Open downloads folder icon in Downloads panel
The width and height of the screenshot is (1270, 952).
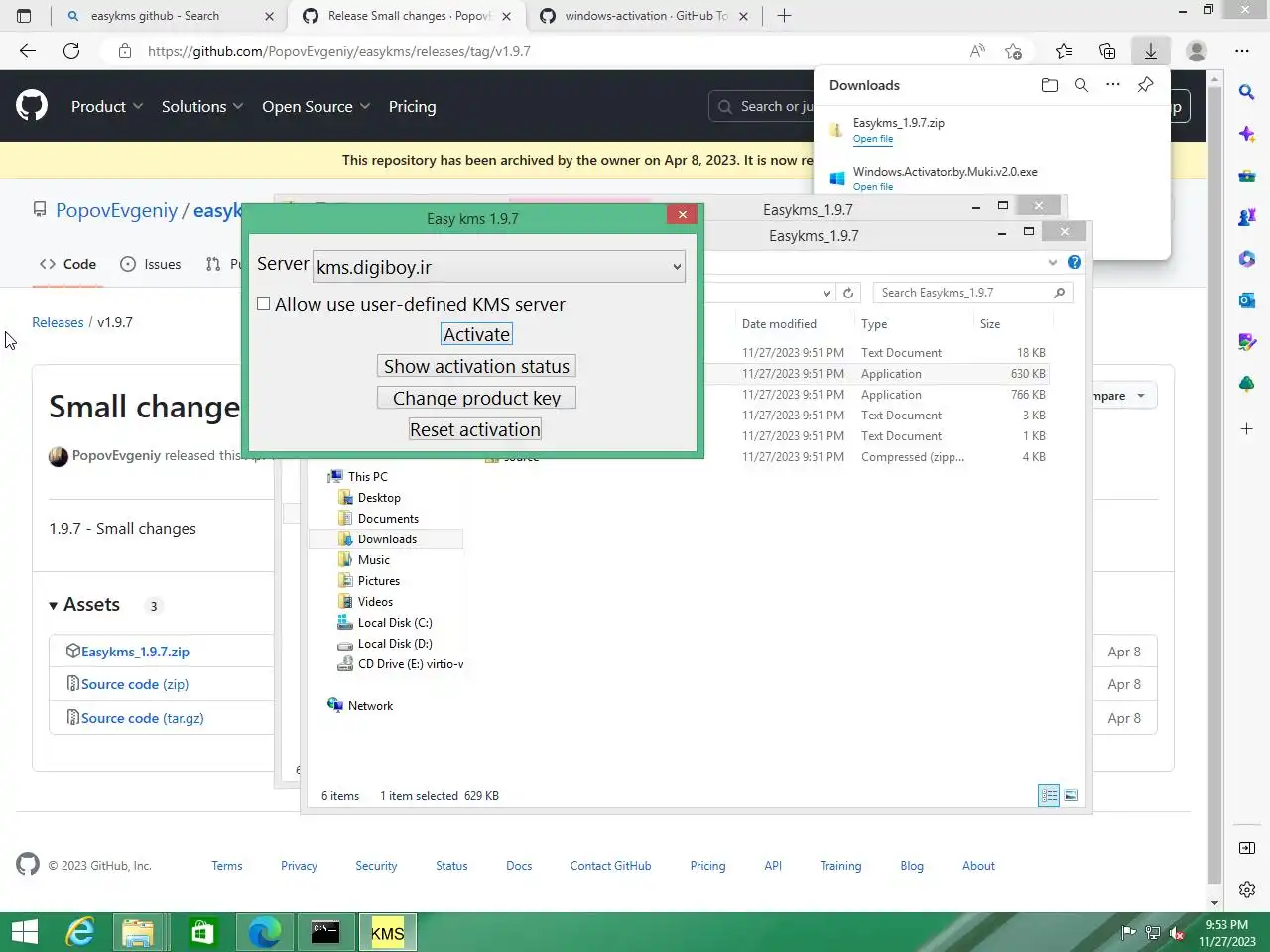pyautogui.click(x=1050, y=85)
